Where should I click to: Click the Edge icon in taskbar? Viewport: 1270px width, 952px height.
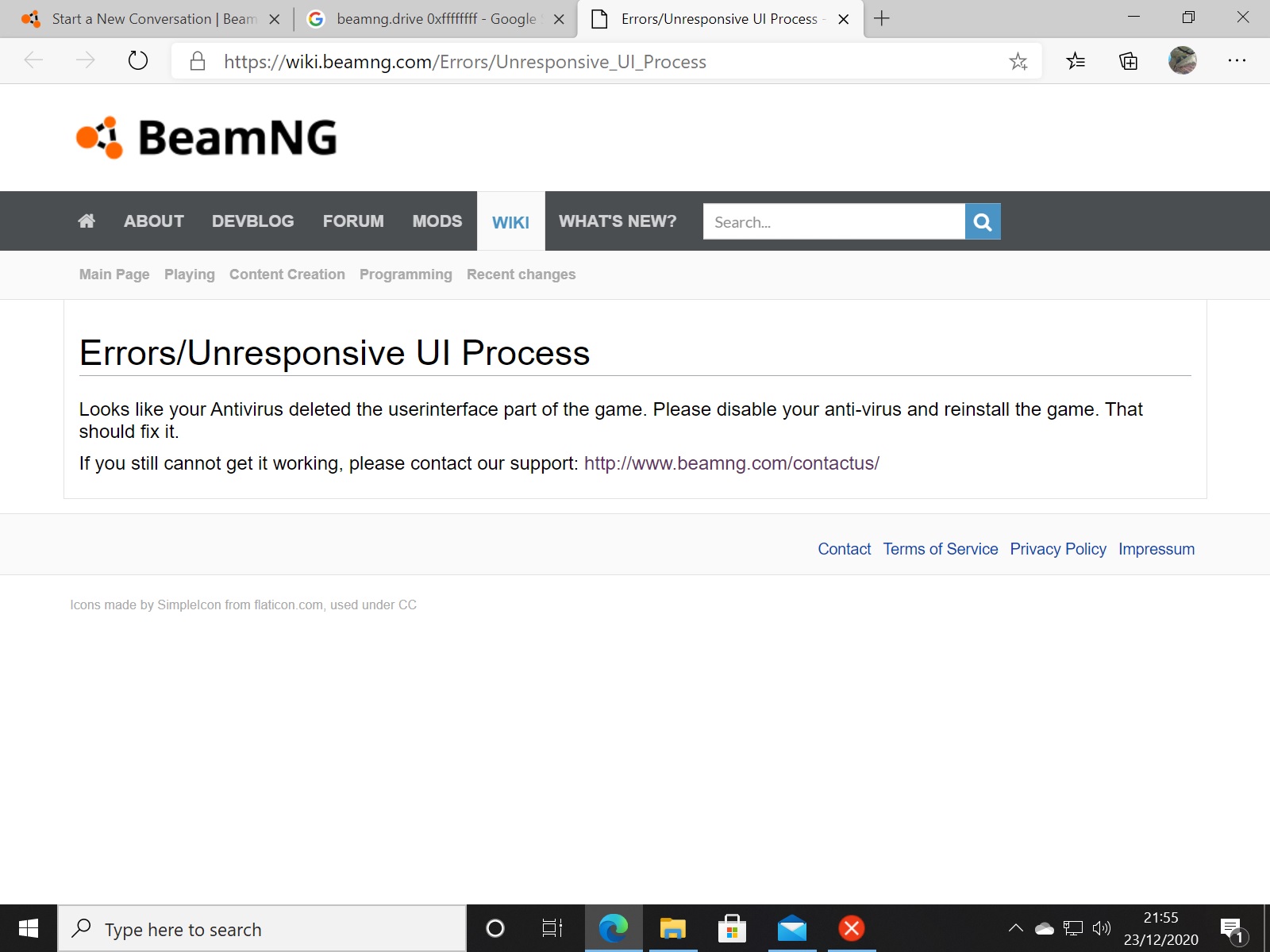pos(613,928)
